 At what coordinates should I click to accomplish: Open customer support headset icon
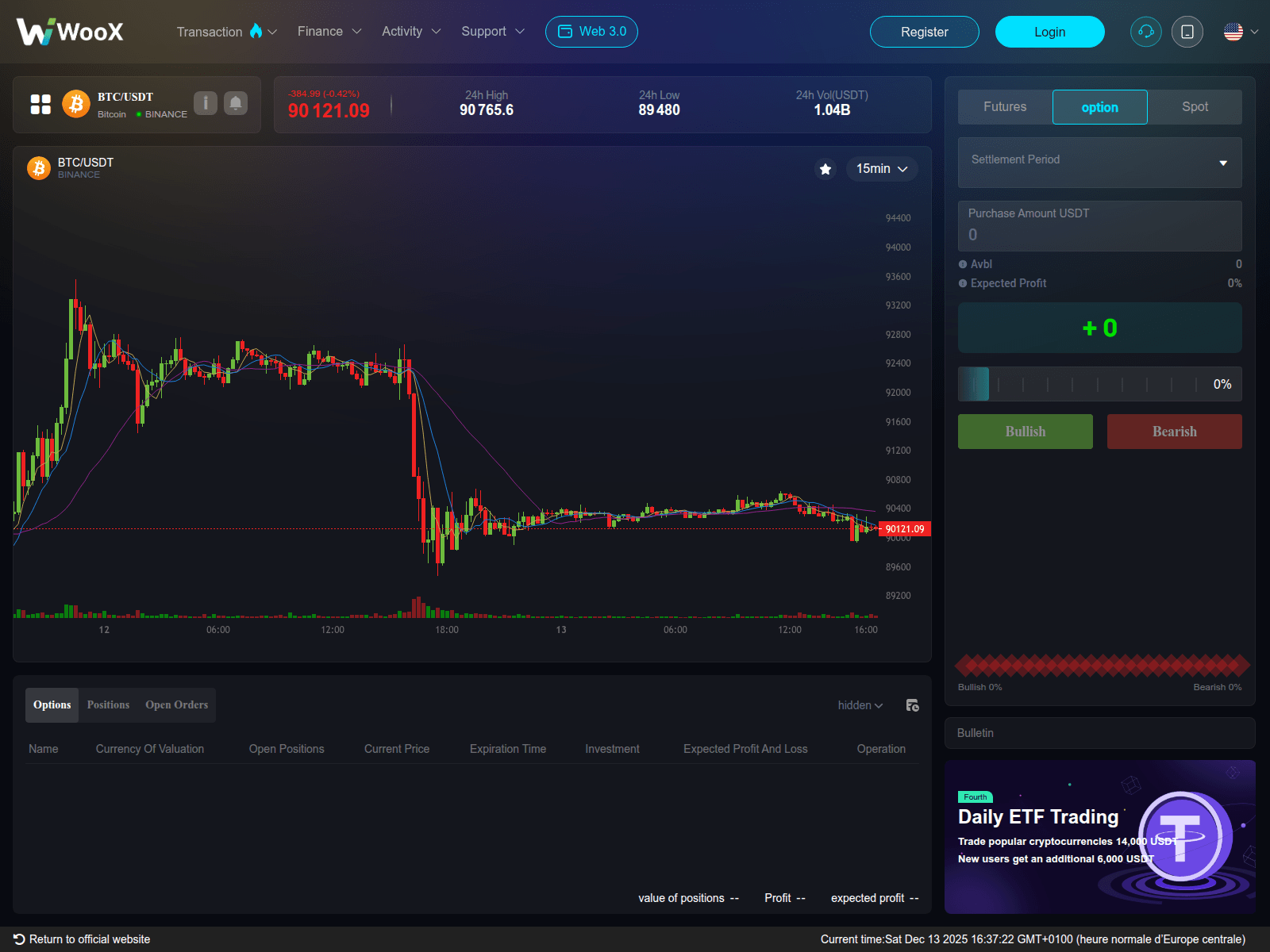(x=1146, y=32)
